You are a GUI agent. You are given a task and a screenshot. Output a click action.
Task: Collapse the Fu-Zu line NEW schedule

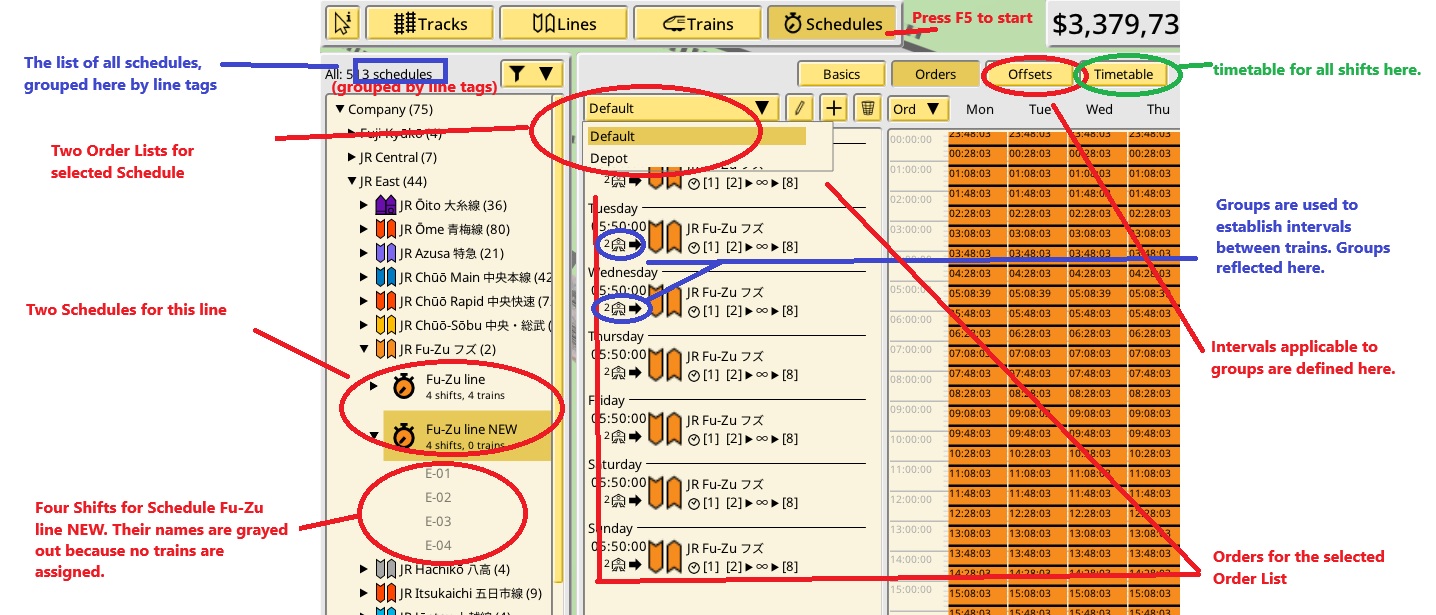[374, 436]
